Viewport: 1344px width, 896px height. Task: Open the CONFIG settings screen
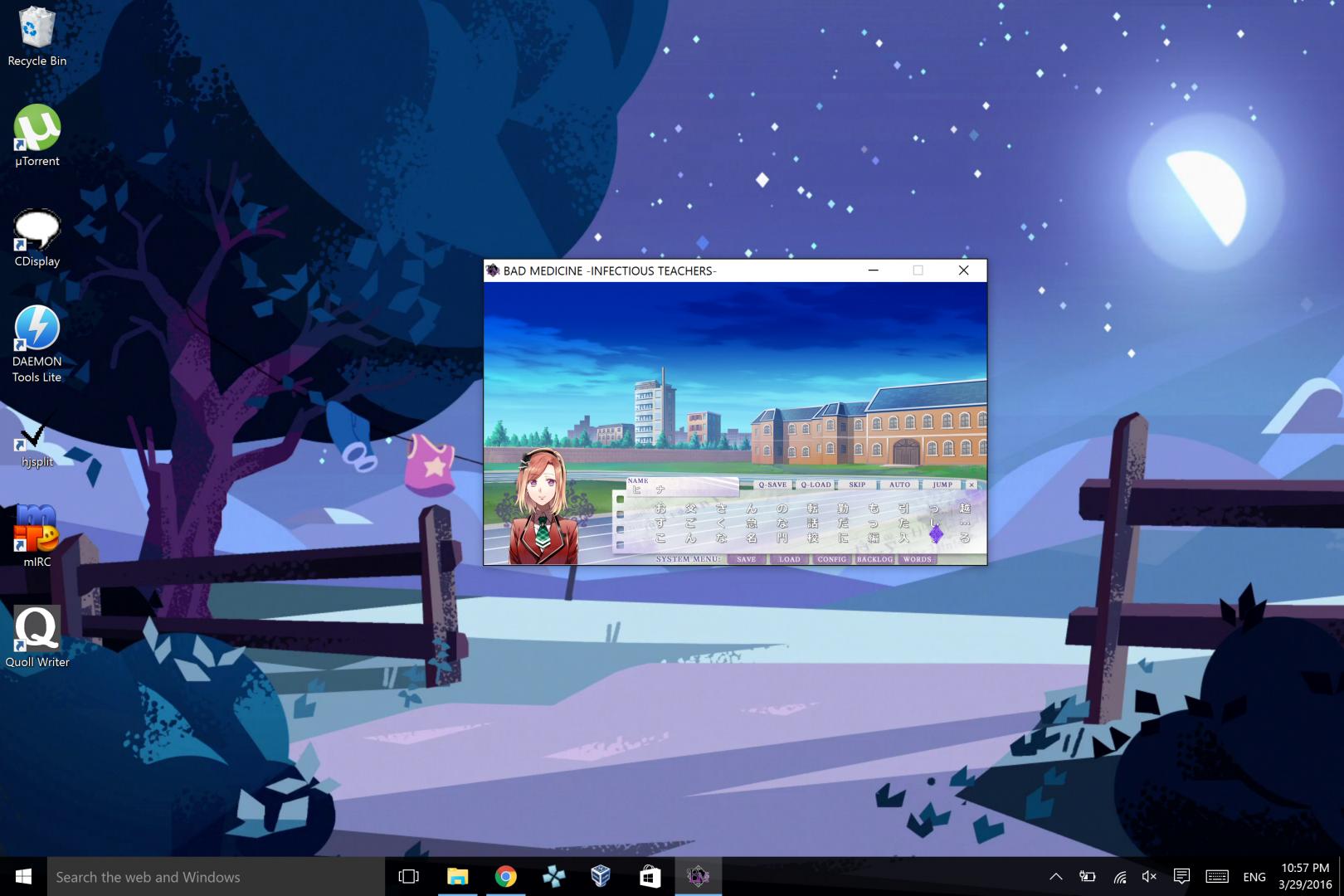coord(831,559)
